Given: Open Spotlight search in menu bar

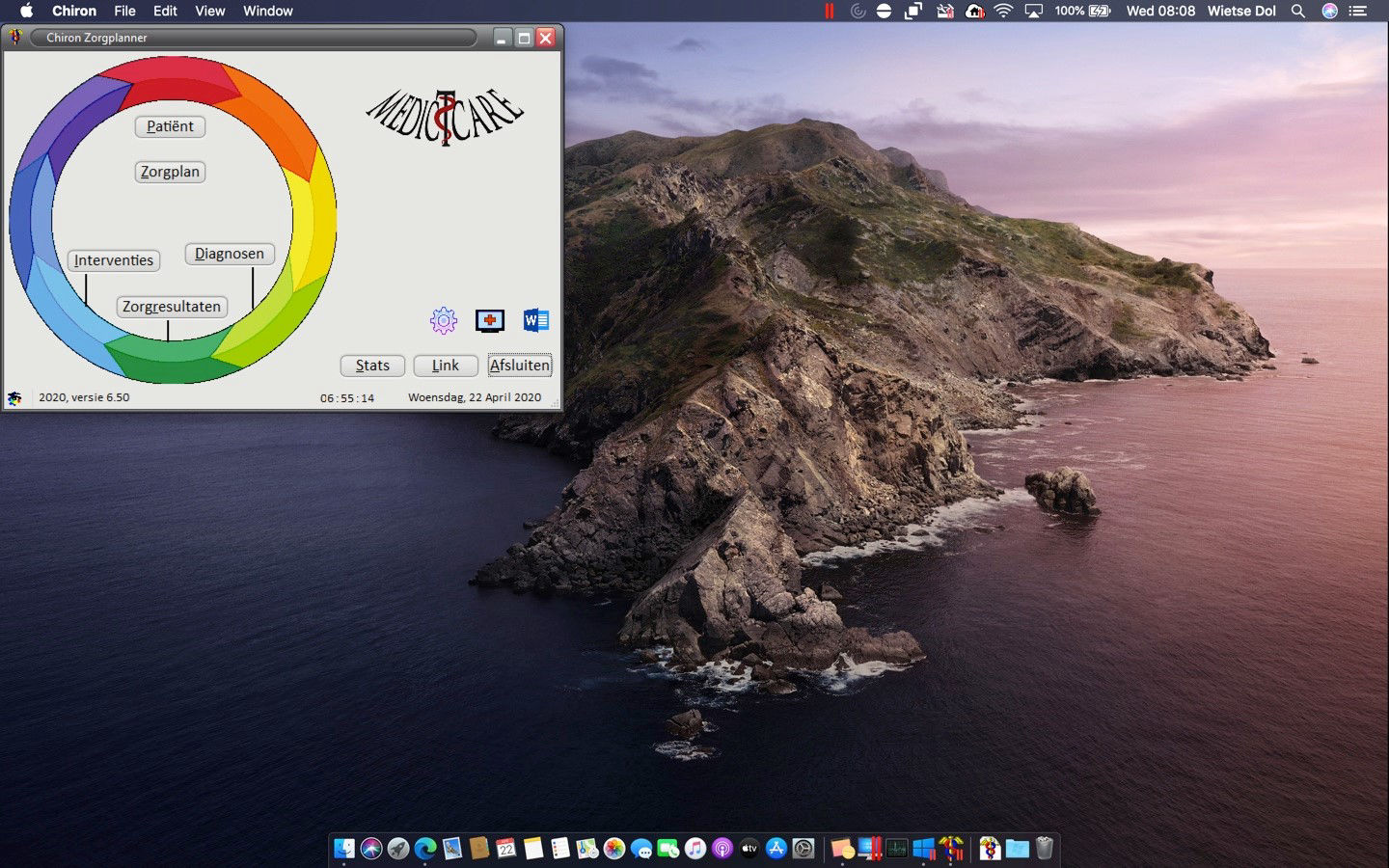Looking at the screenshot, I should tap(1298, 11).
